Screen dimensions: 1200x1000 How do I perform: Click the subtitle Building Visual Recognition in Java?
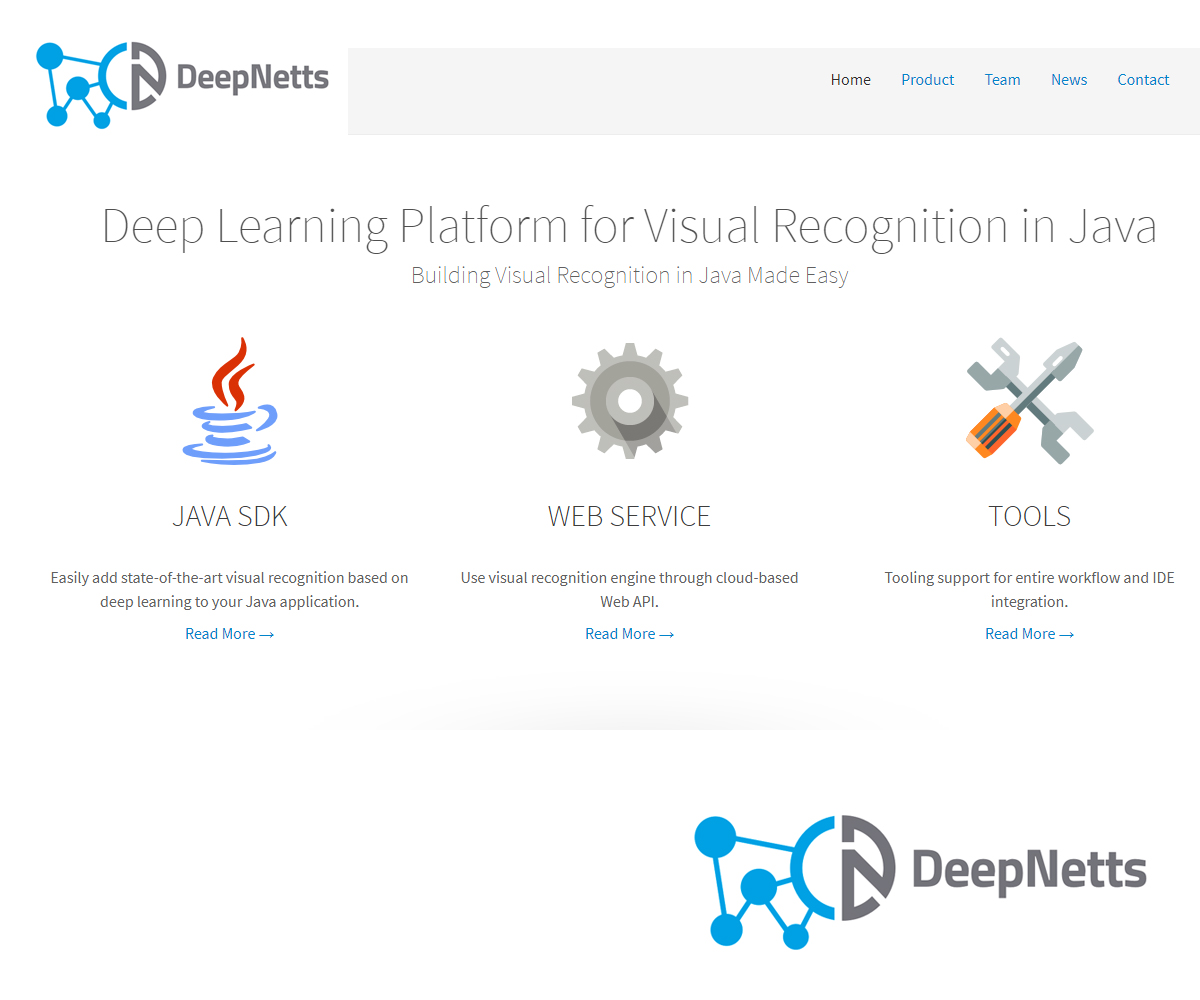click(630, 276)
